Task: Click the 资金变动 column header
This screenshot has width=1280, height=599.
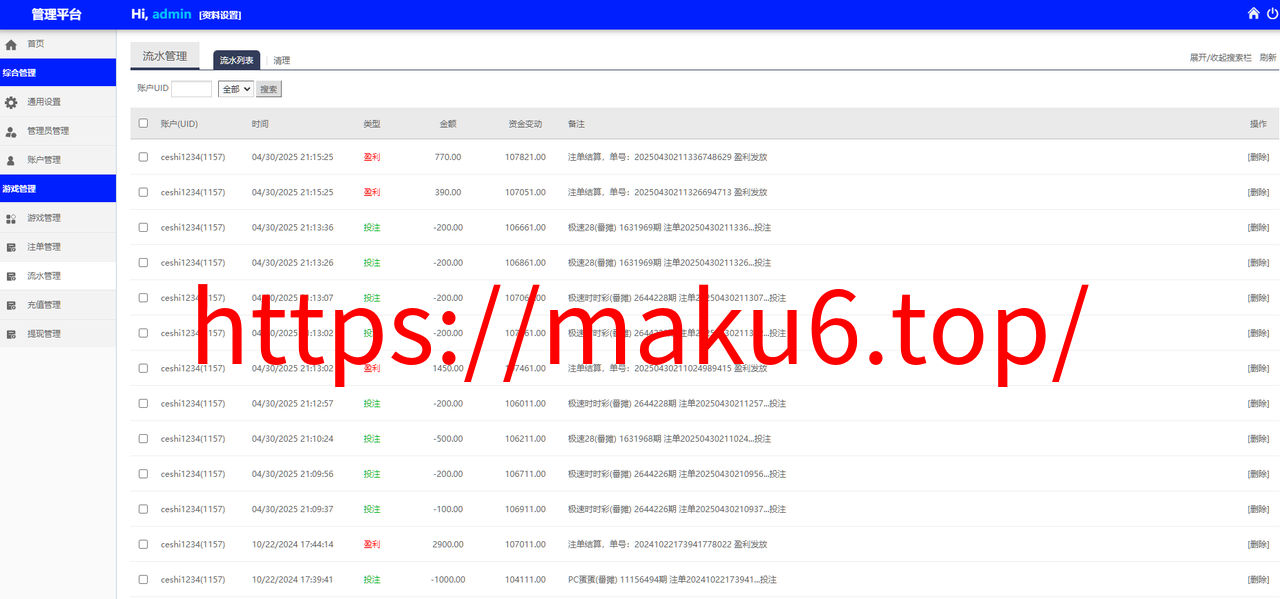Action: click(525, 124)
